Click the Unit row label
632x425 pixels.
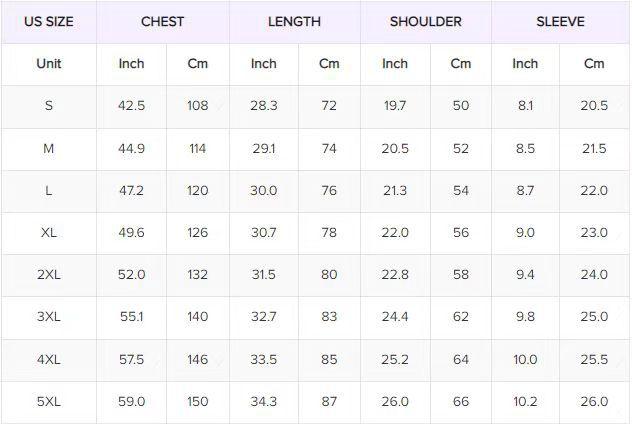point(48,63)
